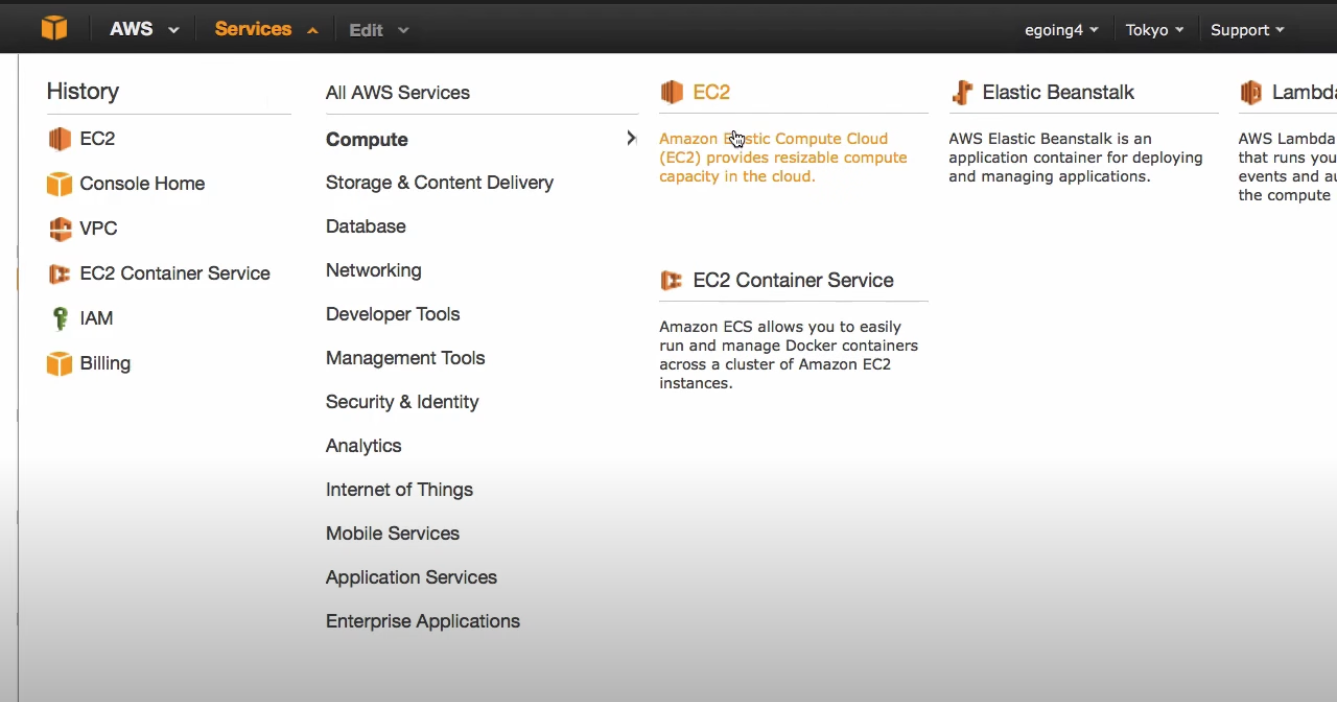The height and width of the screenshot is (702, 1337).
Task: Open Console Home from History
Action: [142, 184]
